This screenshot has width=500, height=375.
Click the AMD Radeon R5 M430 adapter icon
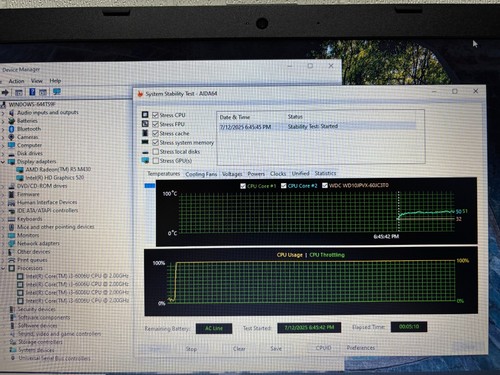pos(20,170)
